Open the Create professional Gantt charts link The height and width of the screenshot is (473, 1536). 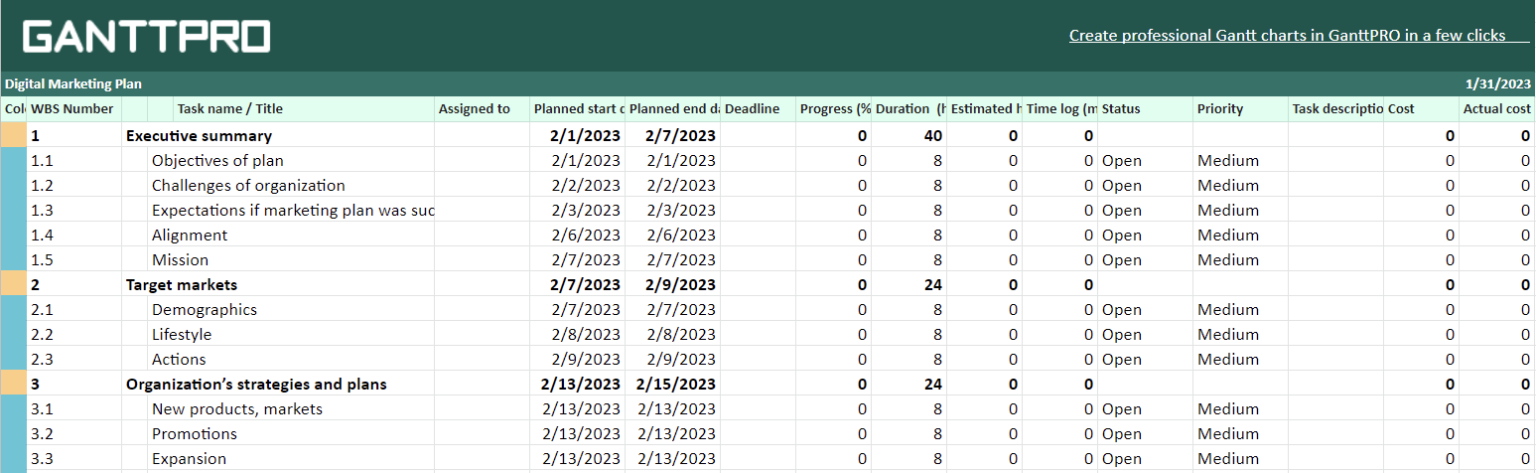click(x=1286, y=36)
